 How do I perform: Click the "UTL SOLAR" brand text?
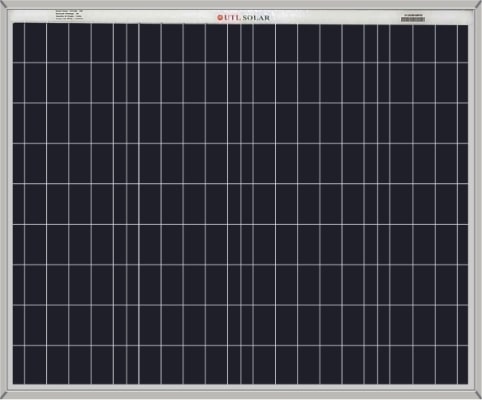coord(247,18)
